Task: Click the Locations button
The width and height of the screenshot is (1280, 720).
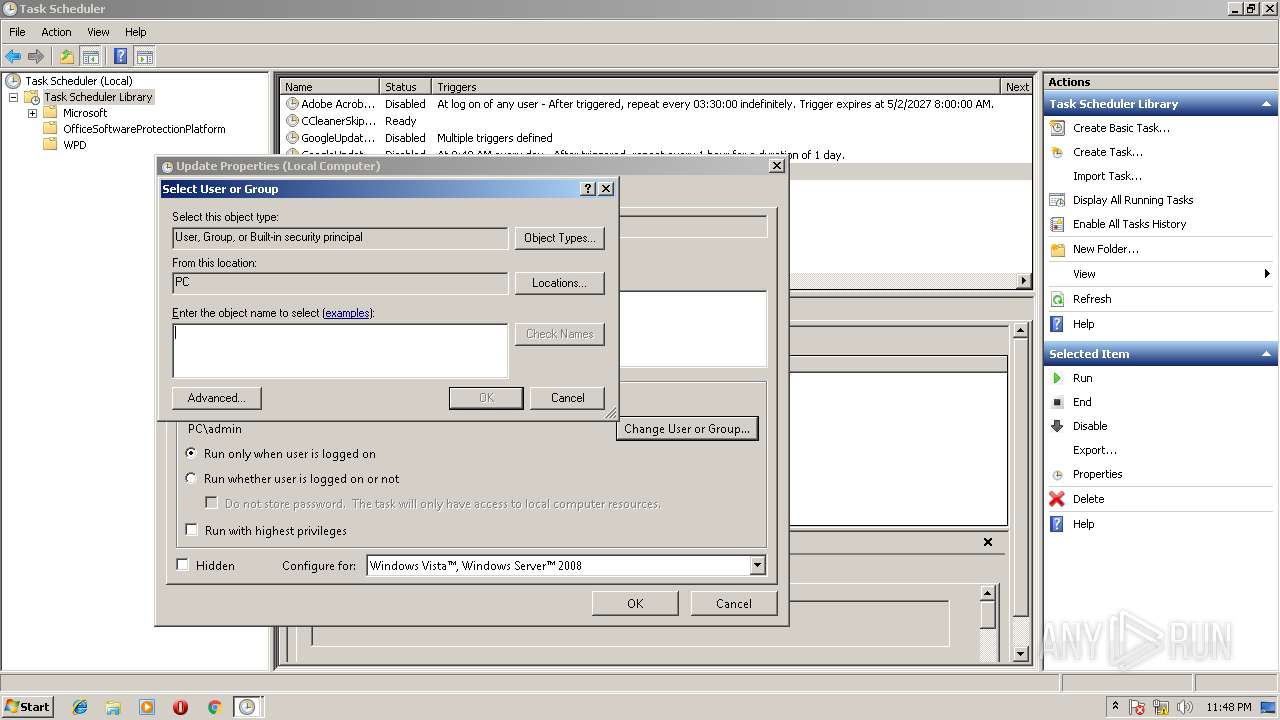Action: [560, 283]
